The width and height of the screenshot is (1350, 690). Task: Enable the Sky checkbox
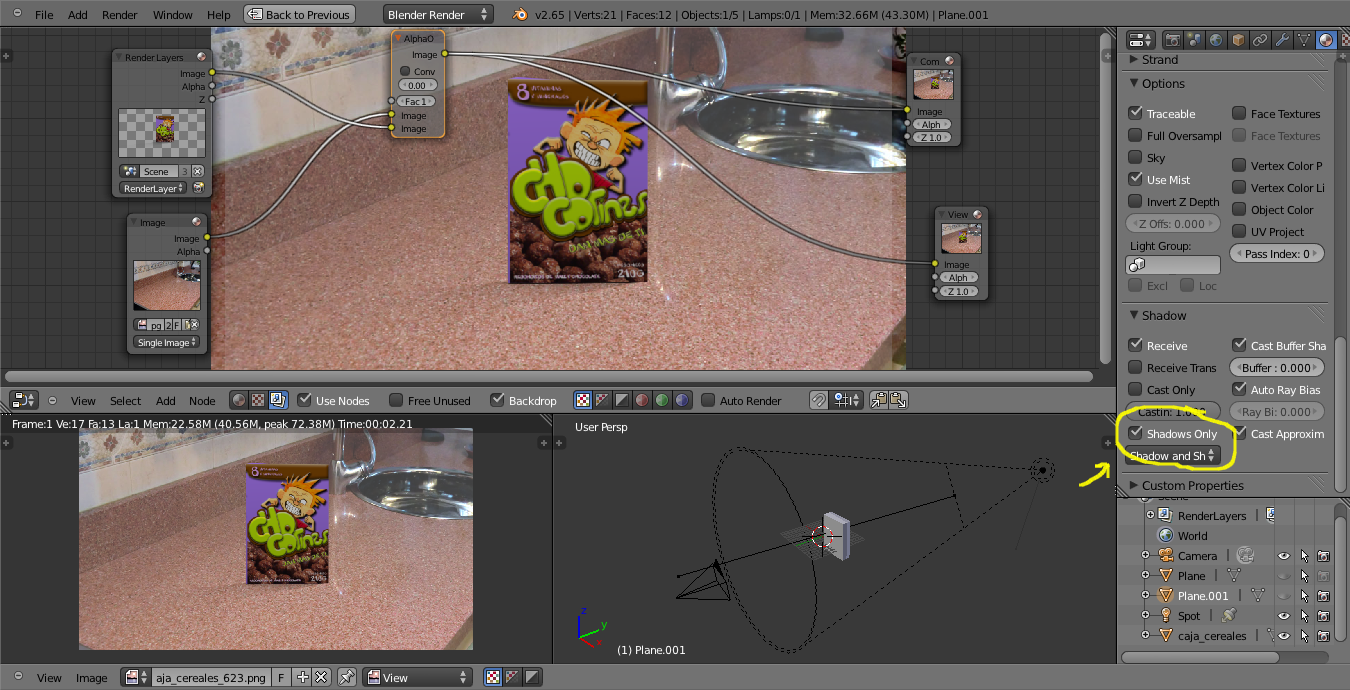[x=1135, y=158]
